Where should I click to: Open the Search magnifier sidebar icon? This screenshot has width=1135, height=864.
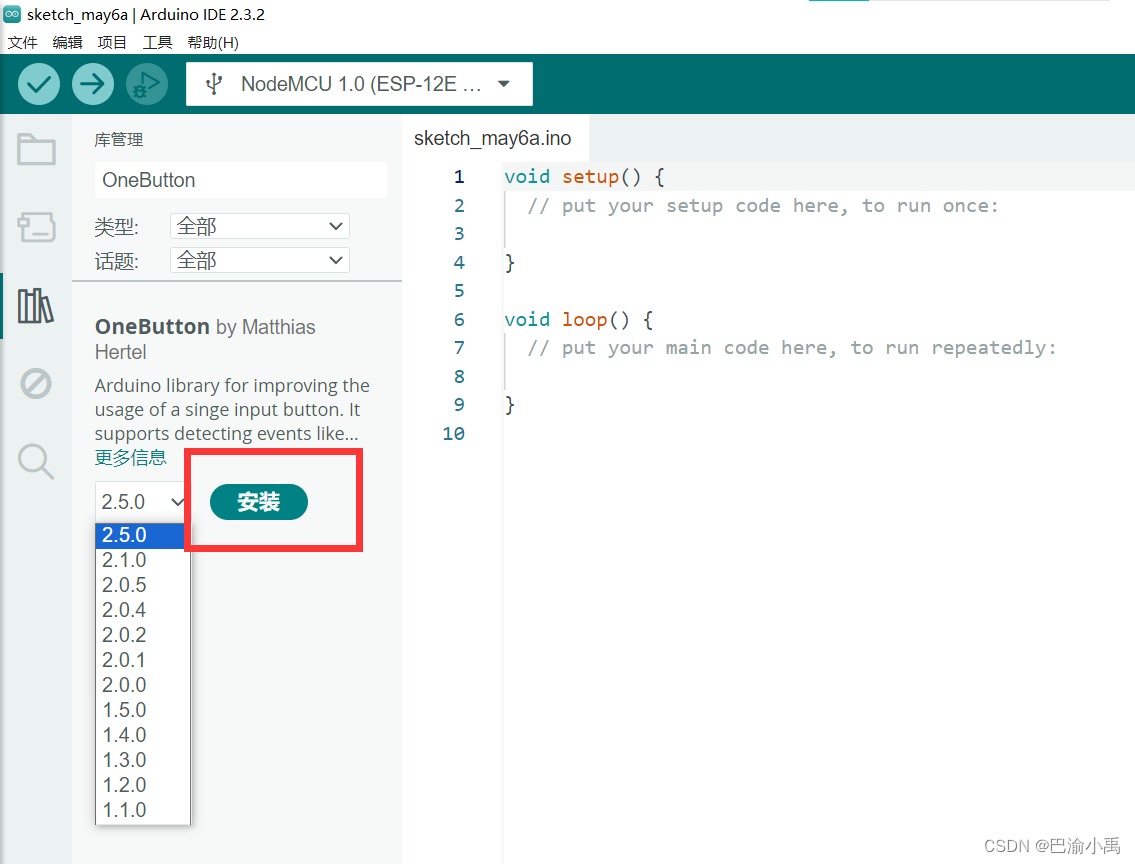click(x=35, y=461)
